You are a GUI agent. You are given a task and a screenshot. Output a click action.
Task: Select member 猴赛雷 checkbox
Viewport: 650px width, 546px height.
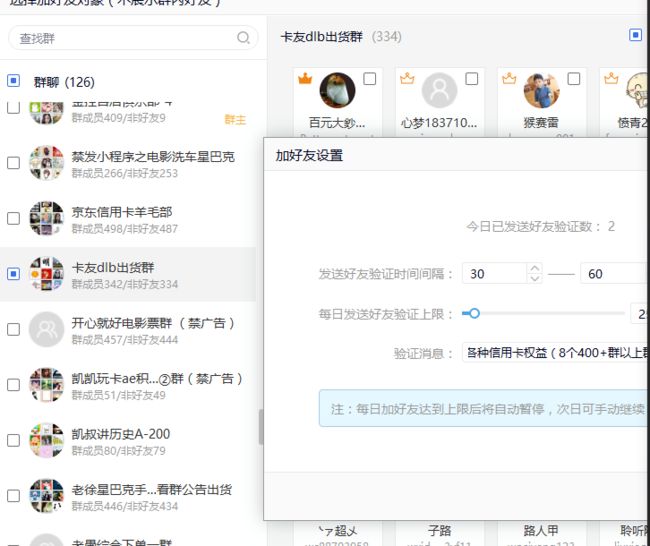point(573,78)
